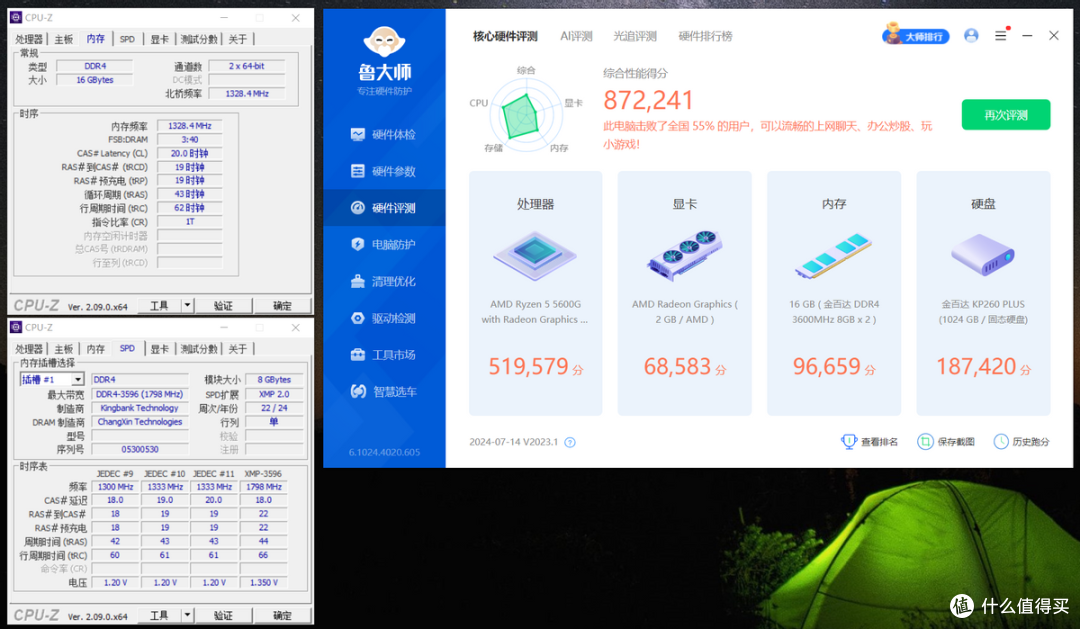Click the 大师排行 trophy badge
Screen dimensions: 1080x629
(915, 35)
